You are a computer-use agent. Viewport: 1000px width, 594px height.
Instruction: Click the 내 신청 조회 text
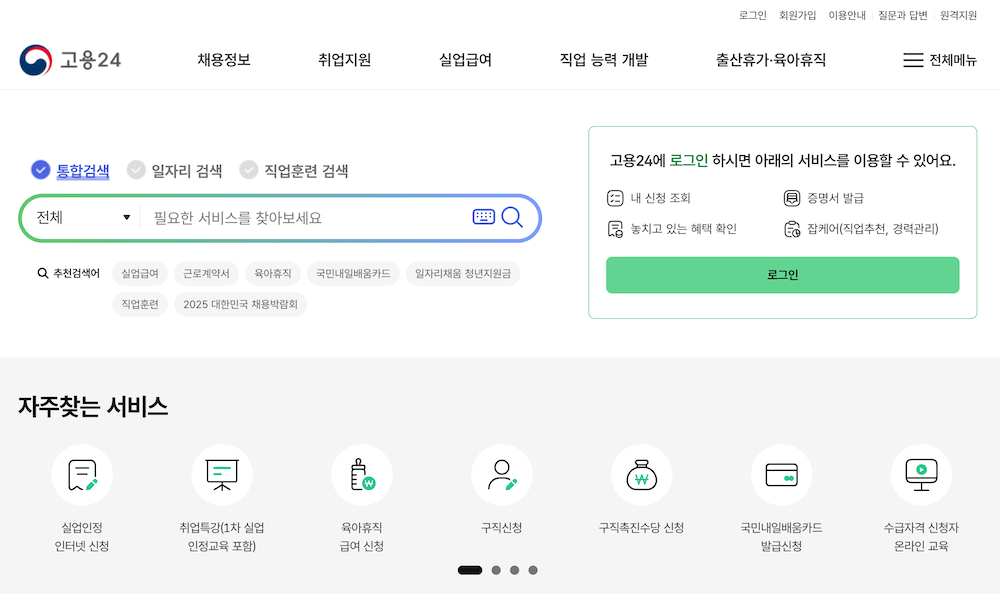tap(661, 198)
